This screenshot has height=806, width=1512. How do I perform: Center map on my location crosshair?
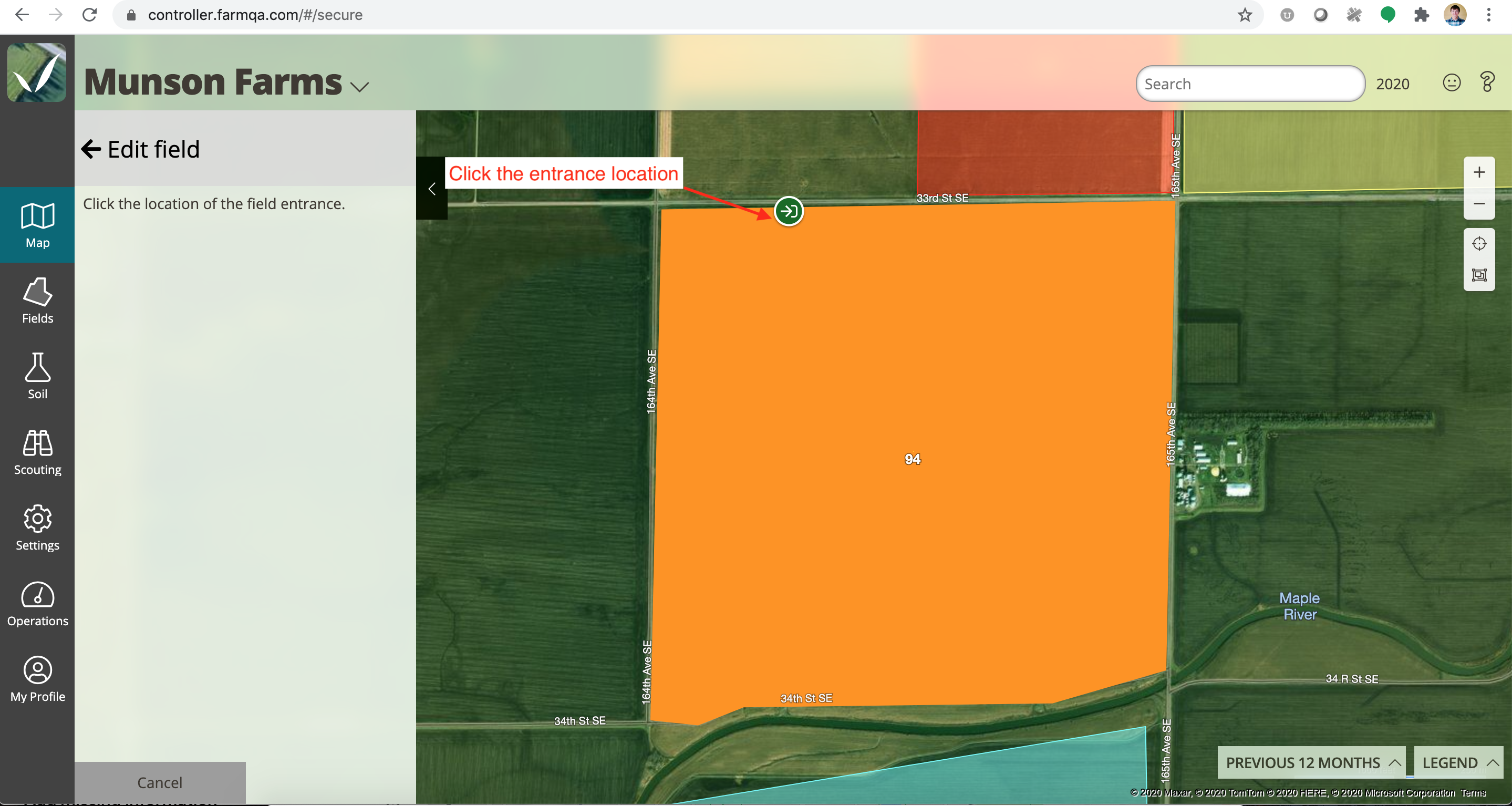click(1479, 244)
